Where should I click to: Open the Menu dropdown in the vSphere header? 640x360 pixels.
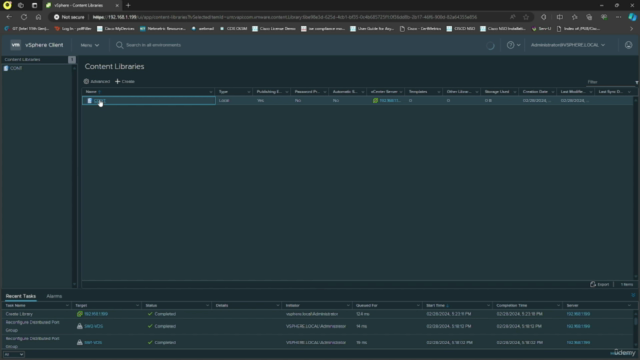(89, 45)
